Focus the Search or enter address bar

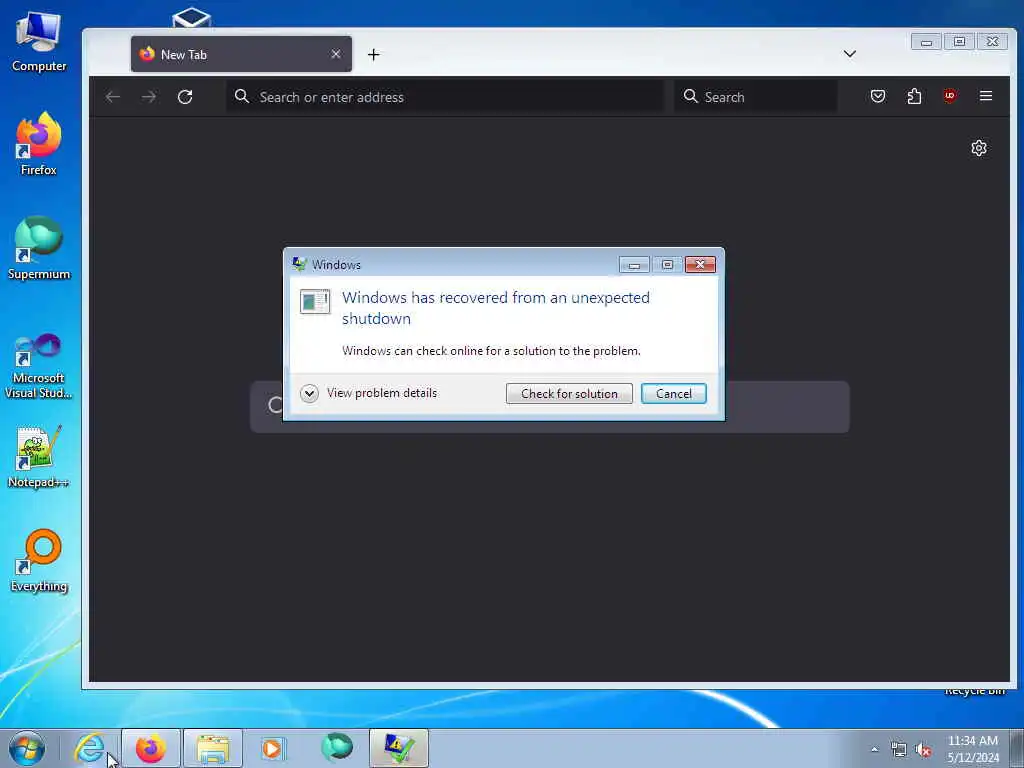tap(445, 97)
